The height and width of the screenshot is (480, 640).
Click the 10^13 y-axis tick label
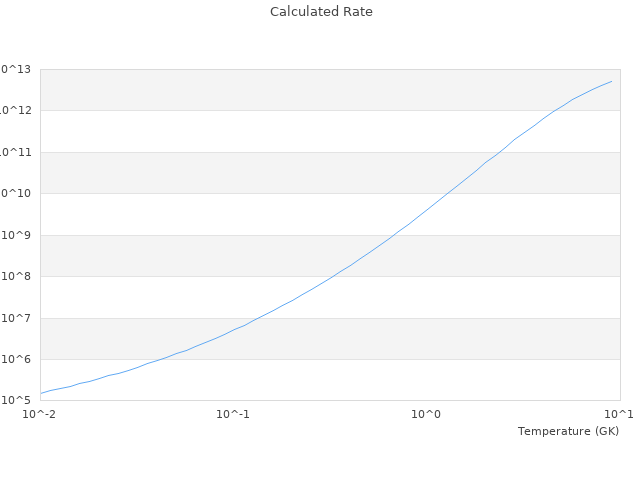coord(16,69)
